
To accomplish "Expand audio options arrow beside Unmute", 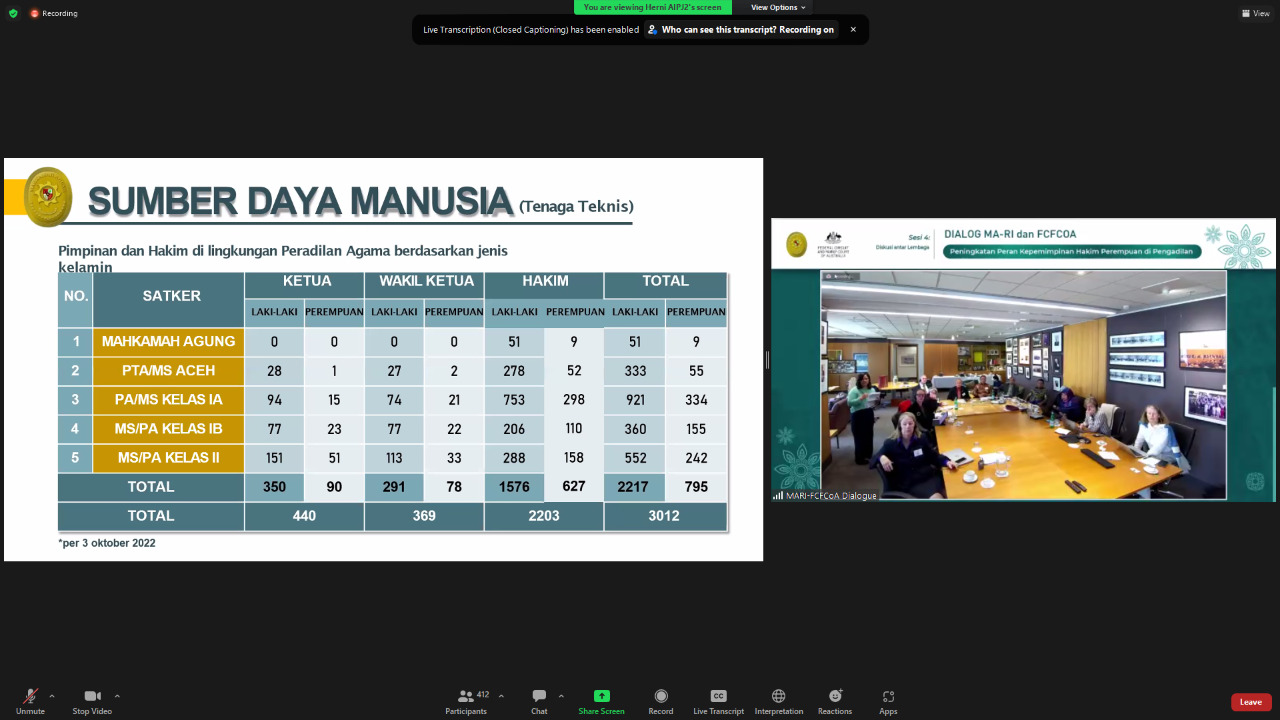I will point(52,696).
